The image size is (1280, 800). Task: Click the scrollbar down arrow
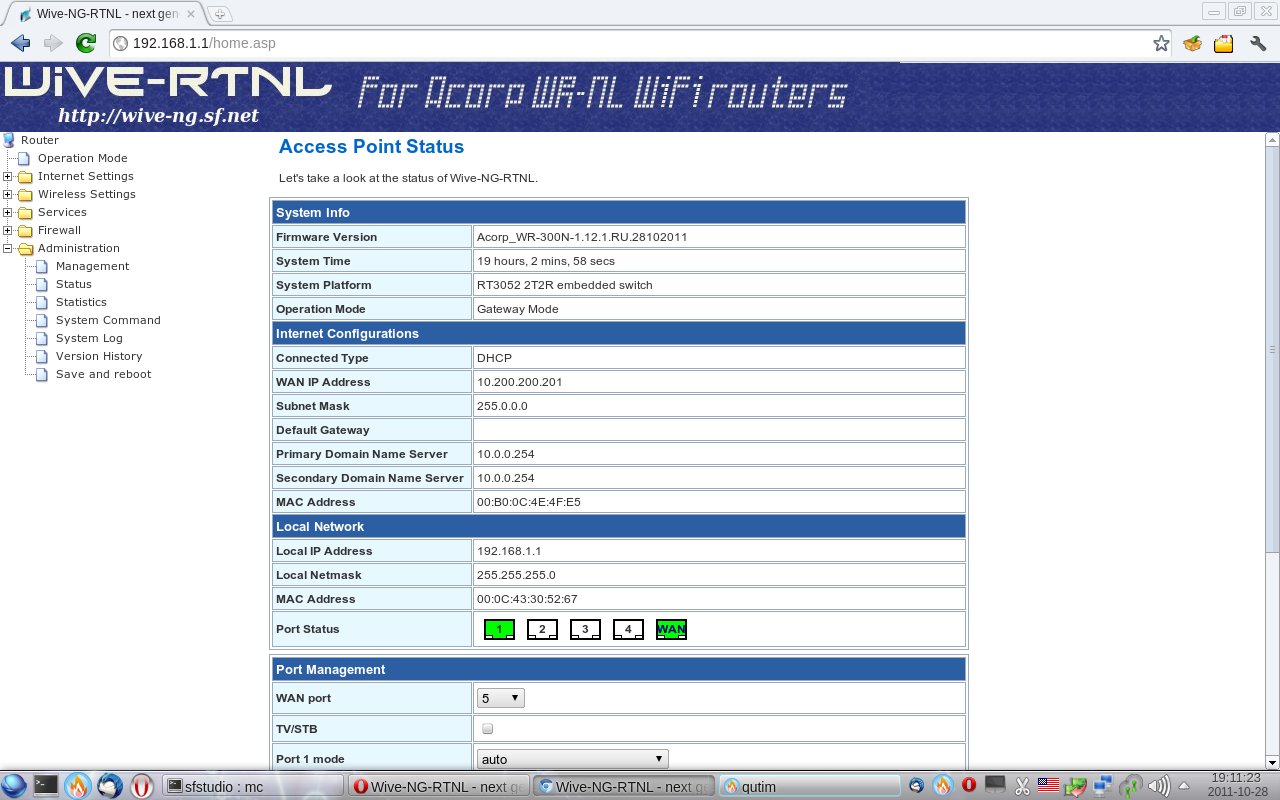(1272, 762)
